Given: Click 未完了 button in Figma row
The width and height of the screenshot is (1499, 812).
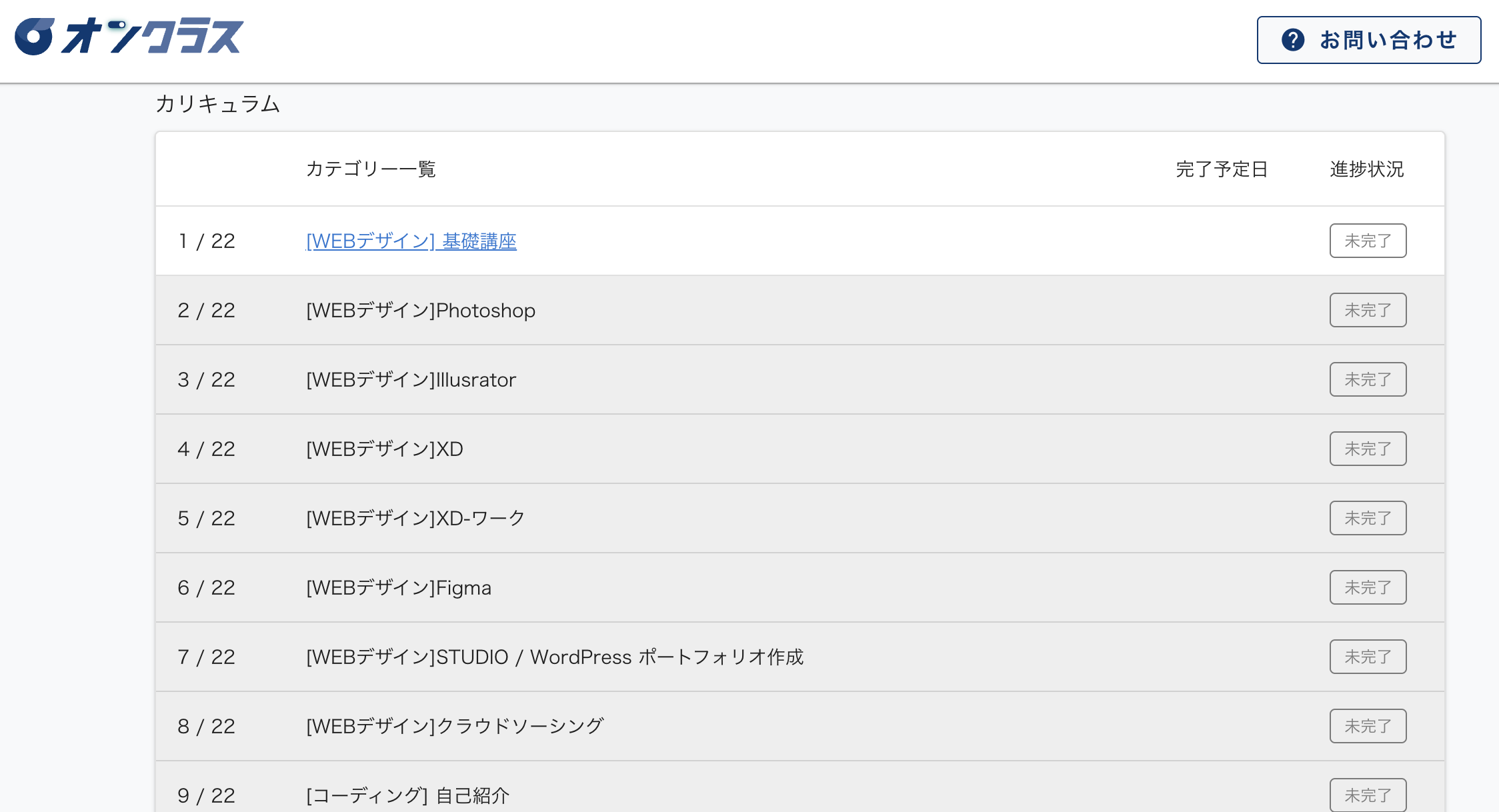Looking at the screenshot, I should point(1367,587).
